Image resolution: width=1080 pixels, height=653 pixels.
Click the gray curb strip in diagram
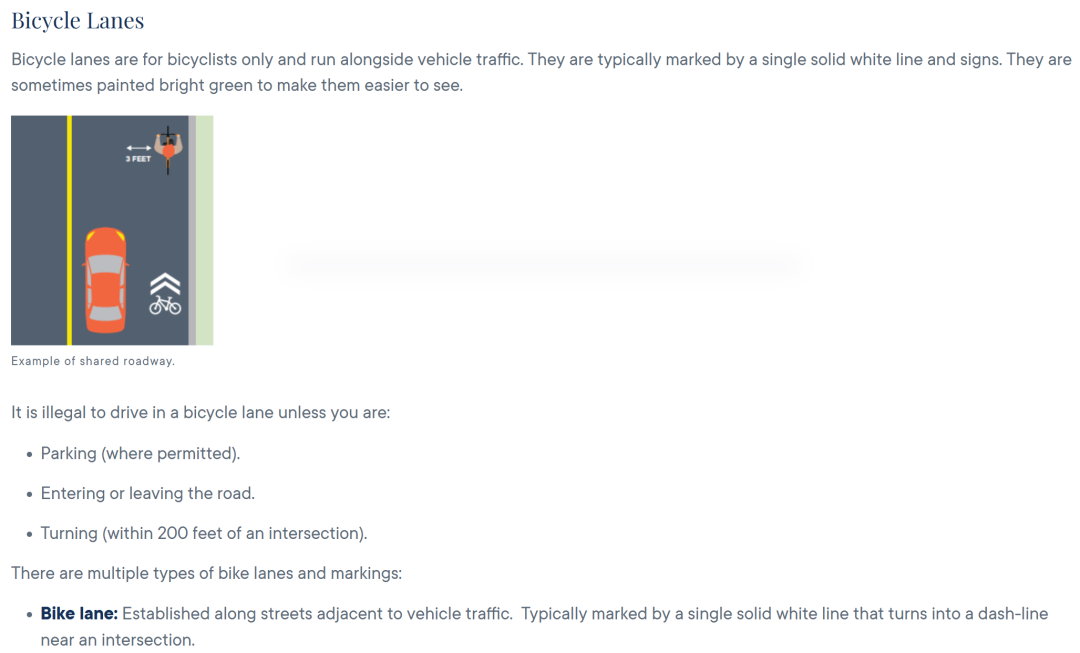(192, 230)
